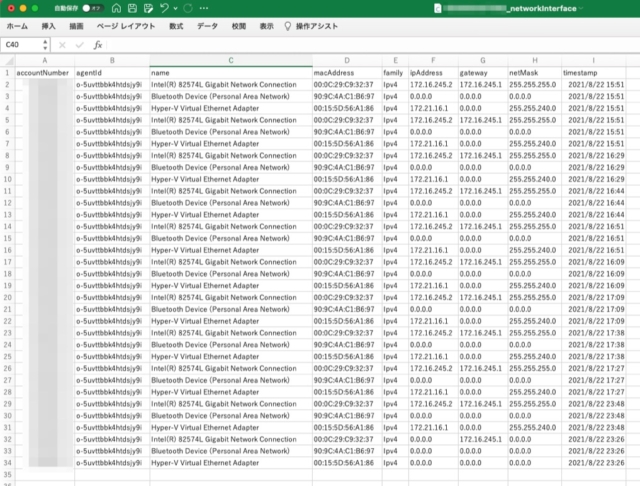This screenshot has width=640, height=486.
Task: Click the Home icon in title bar
Action: click(116, 8)
